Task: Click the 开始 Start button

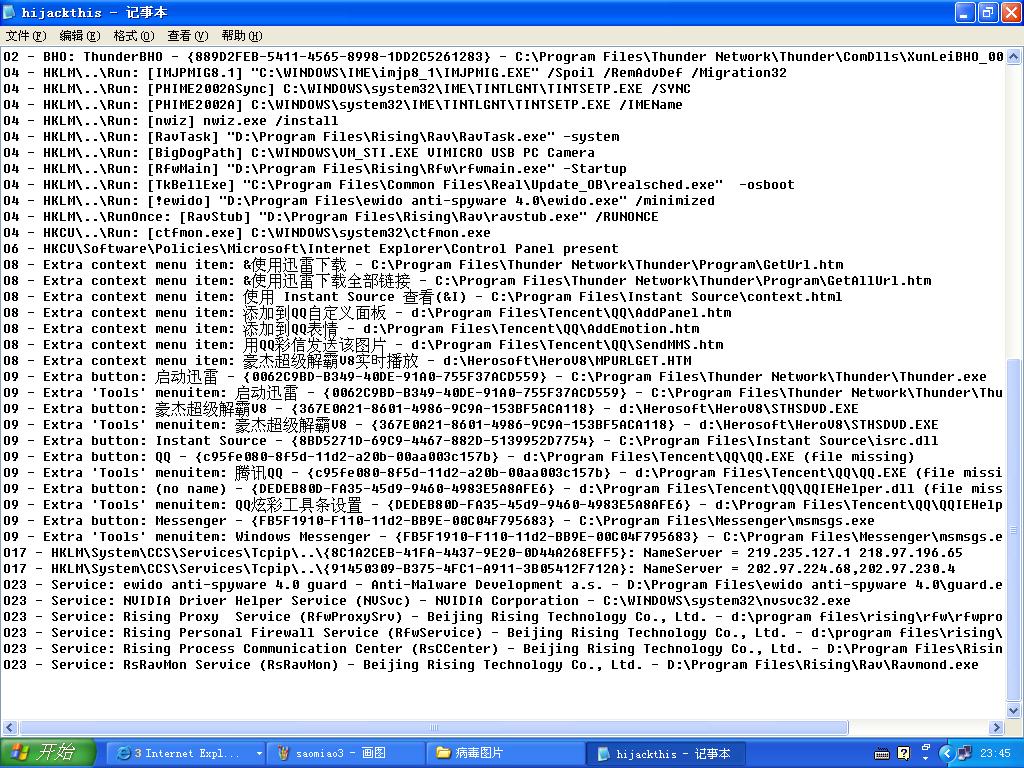Action: pos(48,753)
